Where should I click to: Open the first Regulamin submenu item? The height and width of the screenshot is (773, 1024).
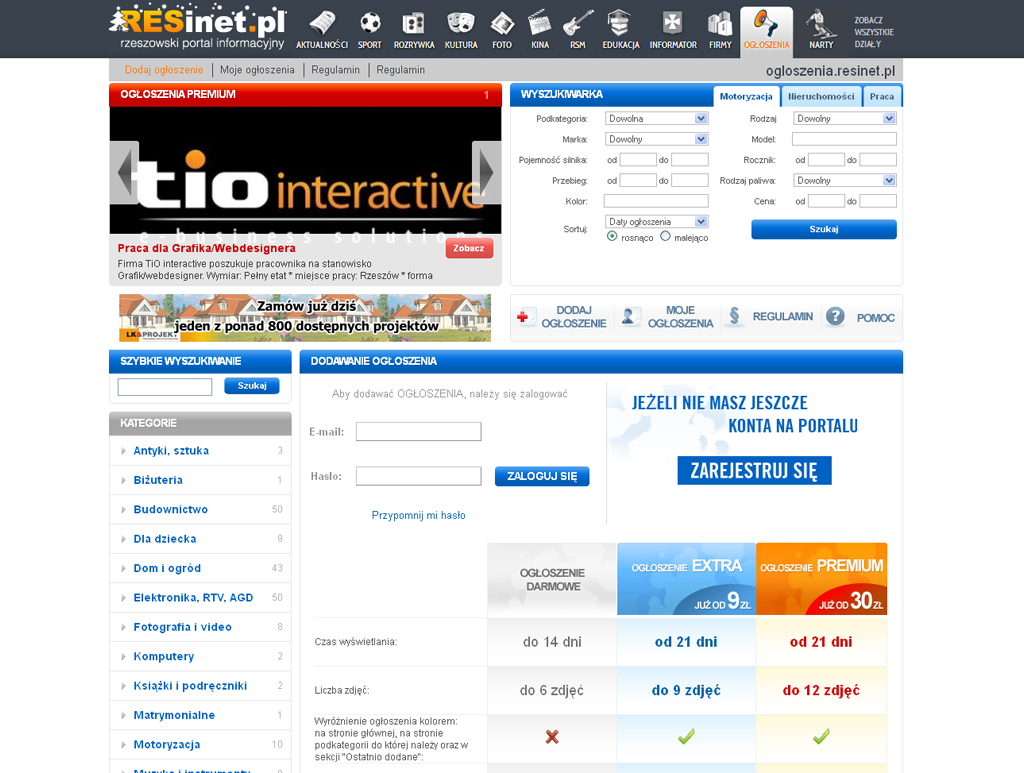335,70
